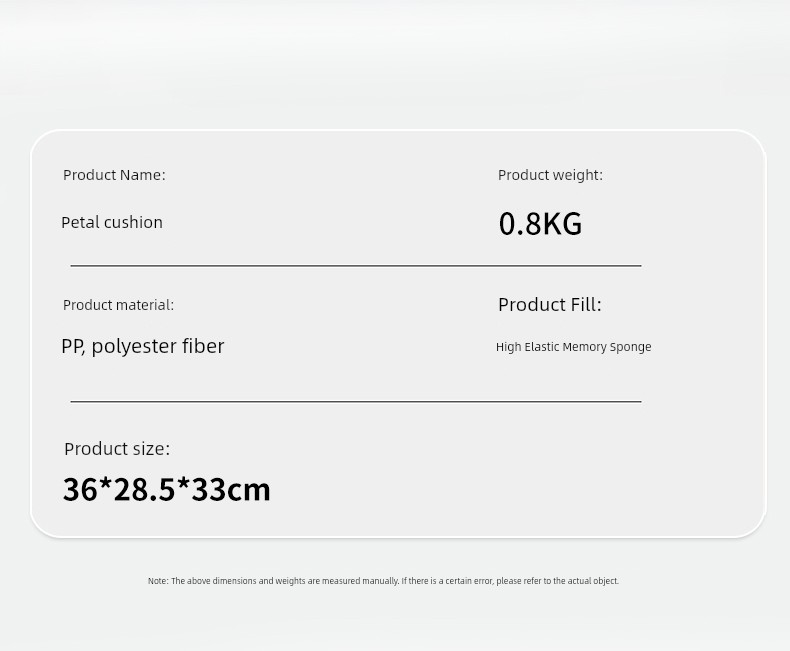This screenshot has width=790, height=651.
Task: Select PP, polyester fiber text
Action: (143, 346)
